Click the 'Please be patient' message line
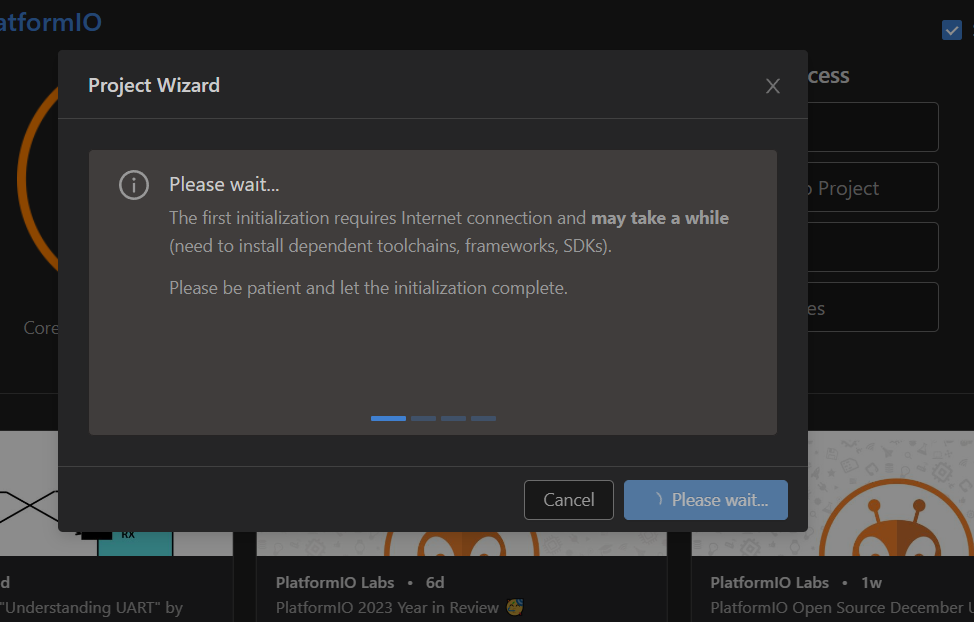The height and width of the screenshot is (622, 974). [368, 288]
